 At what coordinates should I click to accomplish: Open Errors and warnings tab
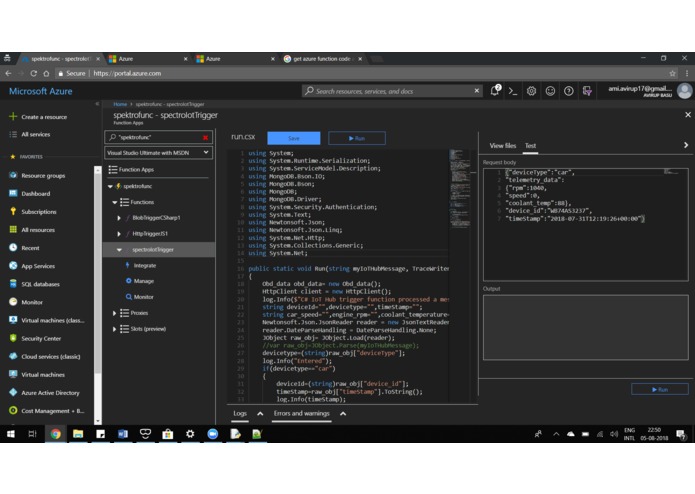click(301, 413)
